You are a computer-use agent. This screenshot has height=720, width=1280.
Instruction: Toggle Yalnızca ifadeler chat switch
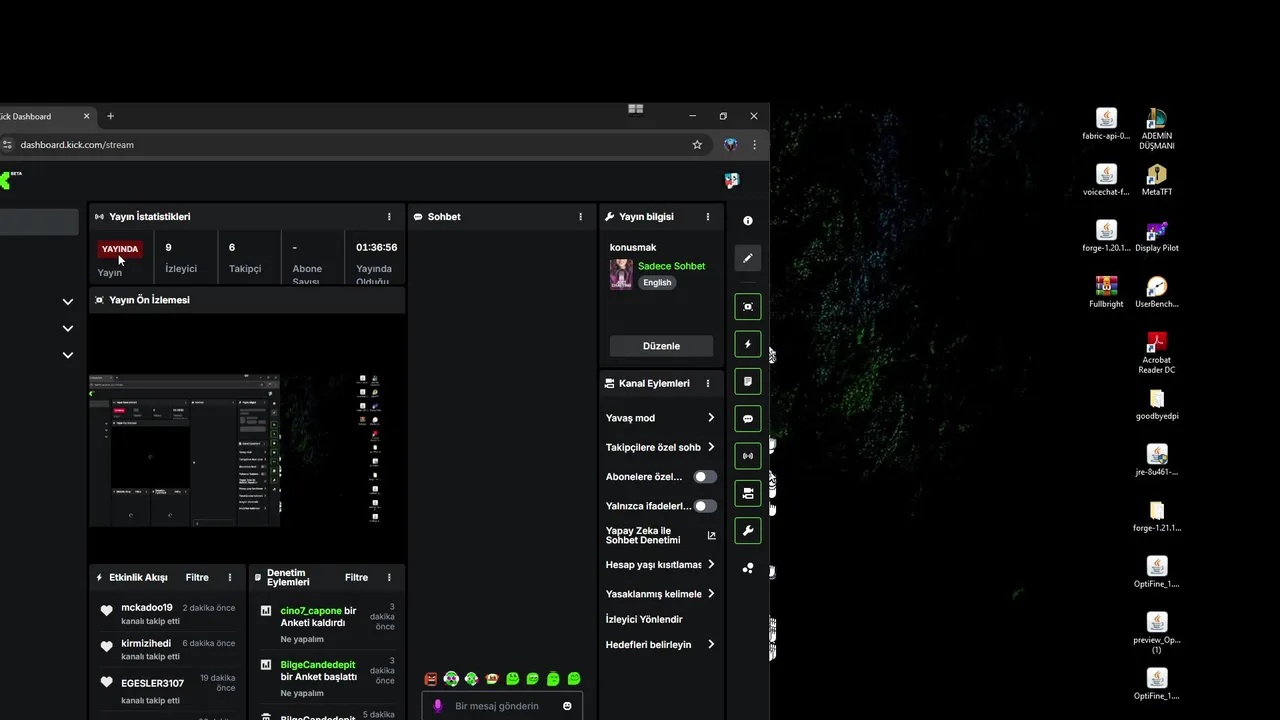[x=705, y=506]
